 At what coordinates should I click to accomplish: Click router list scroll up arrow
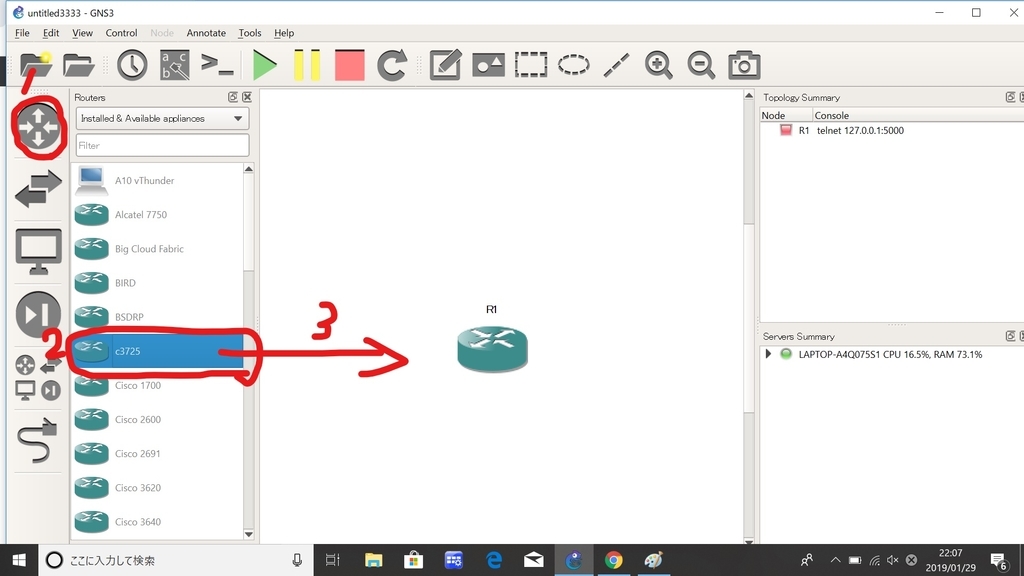click(248, 169)
